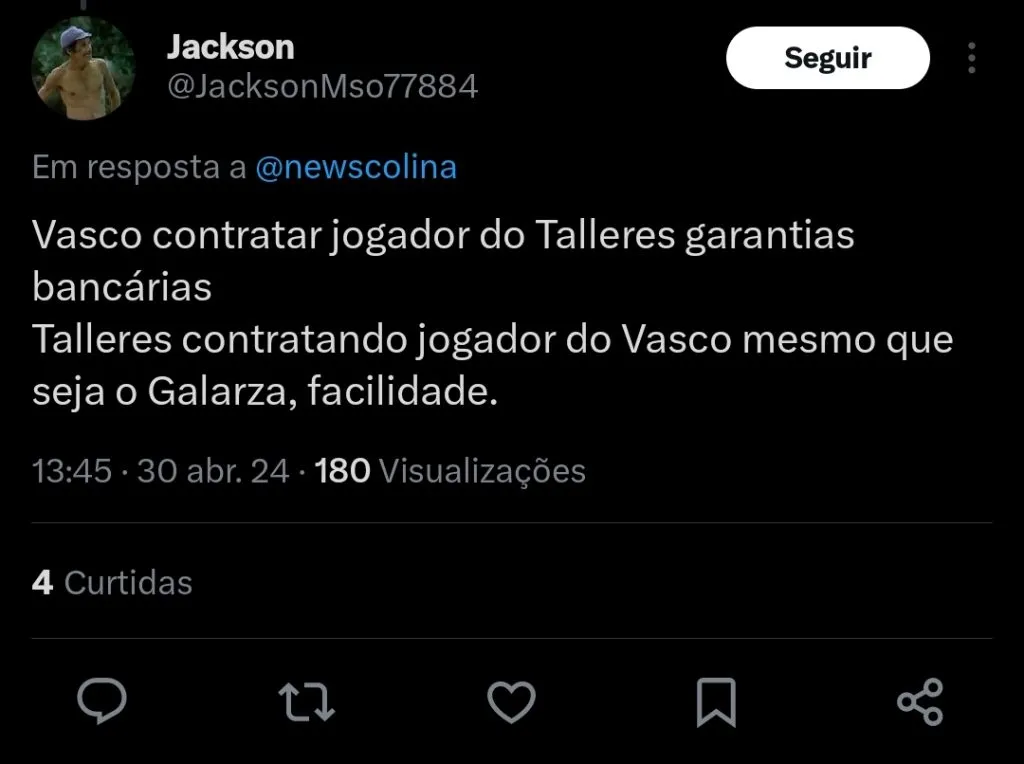1024x764 pixels.
Task: Bookmark this tweet using the bookmark icon
Action: pos(716,702)
